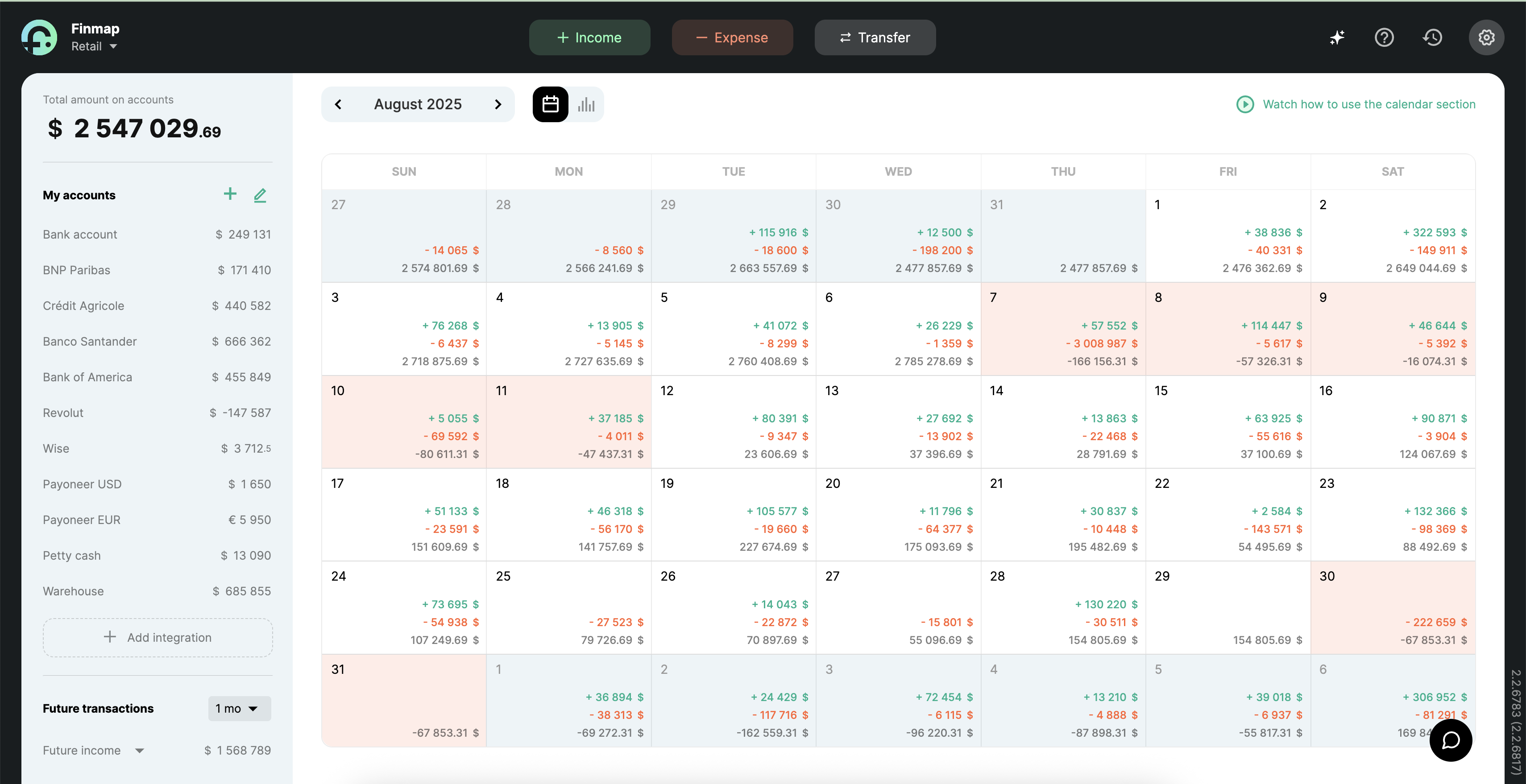The width and height of the screenshot is (1526, 784).
Task: Click expense - 64 377 $ on August 20
Action: (945, 529)
